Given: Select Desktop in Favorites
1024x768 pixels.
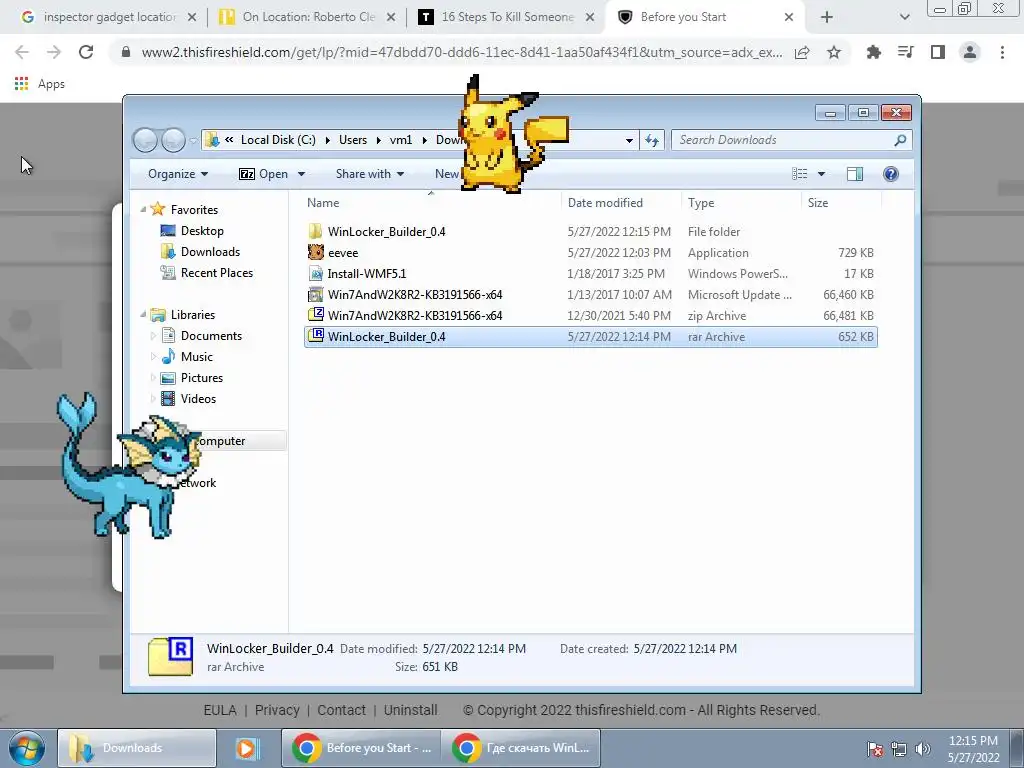Looking at the screenshot, I should 202,231.
